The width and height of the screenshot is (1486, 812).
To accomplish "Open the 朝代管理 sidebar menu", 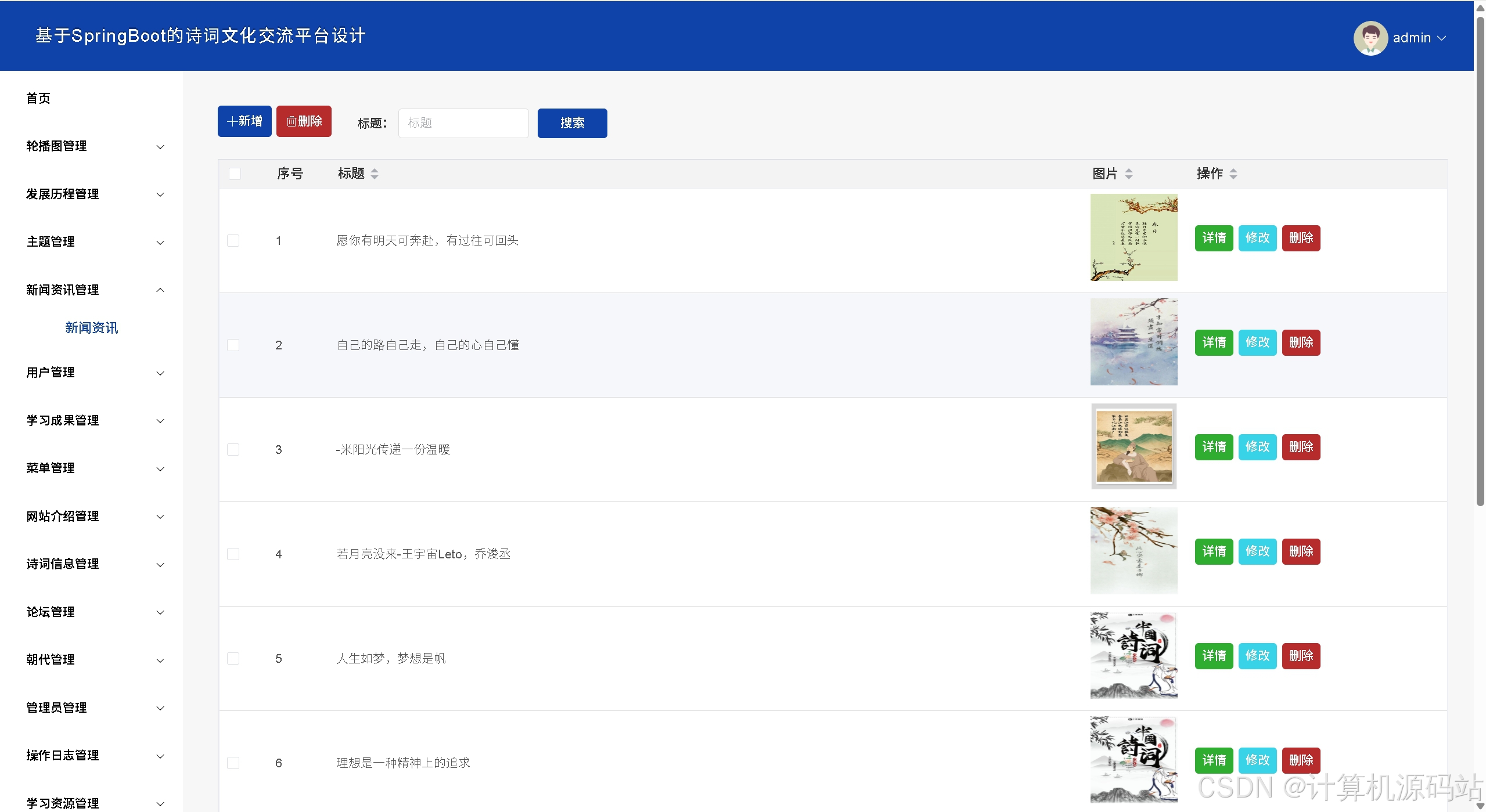I will click(x=92, y=660).
